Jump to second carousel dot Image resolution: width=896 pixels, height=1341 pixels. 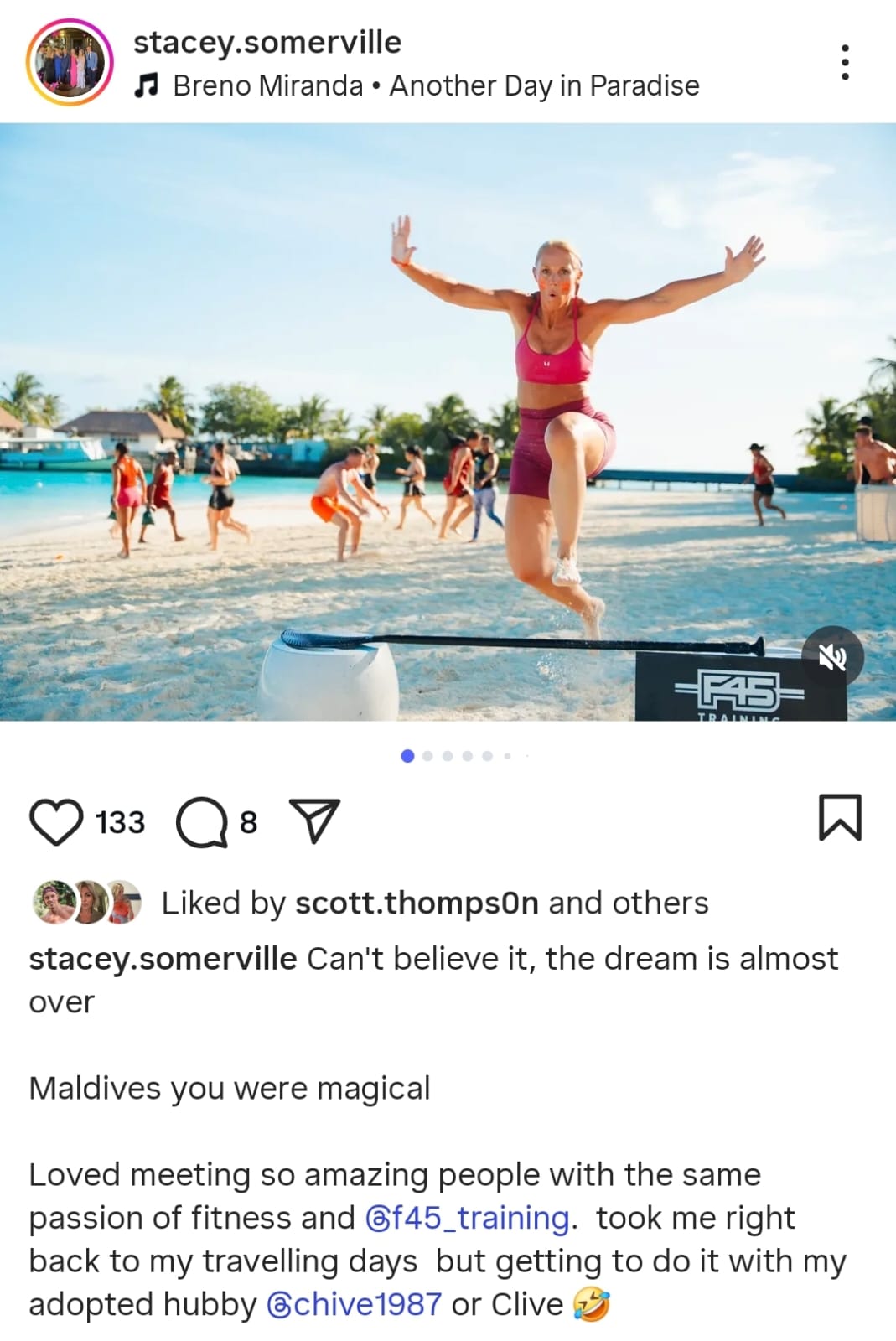click(x=427, y=756)
